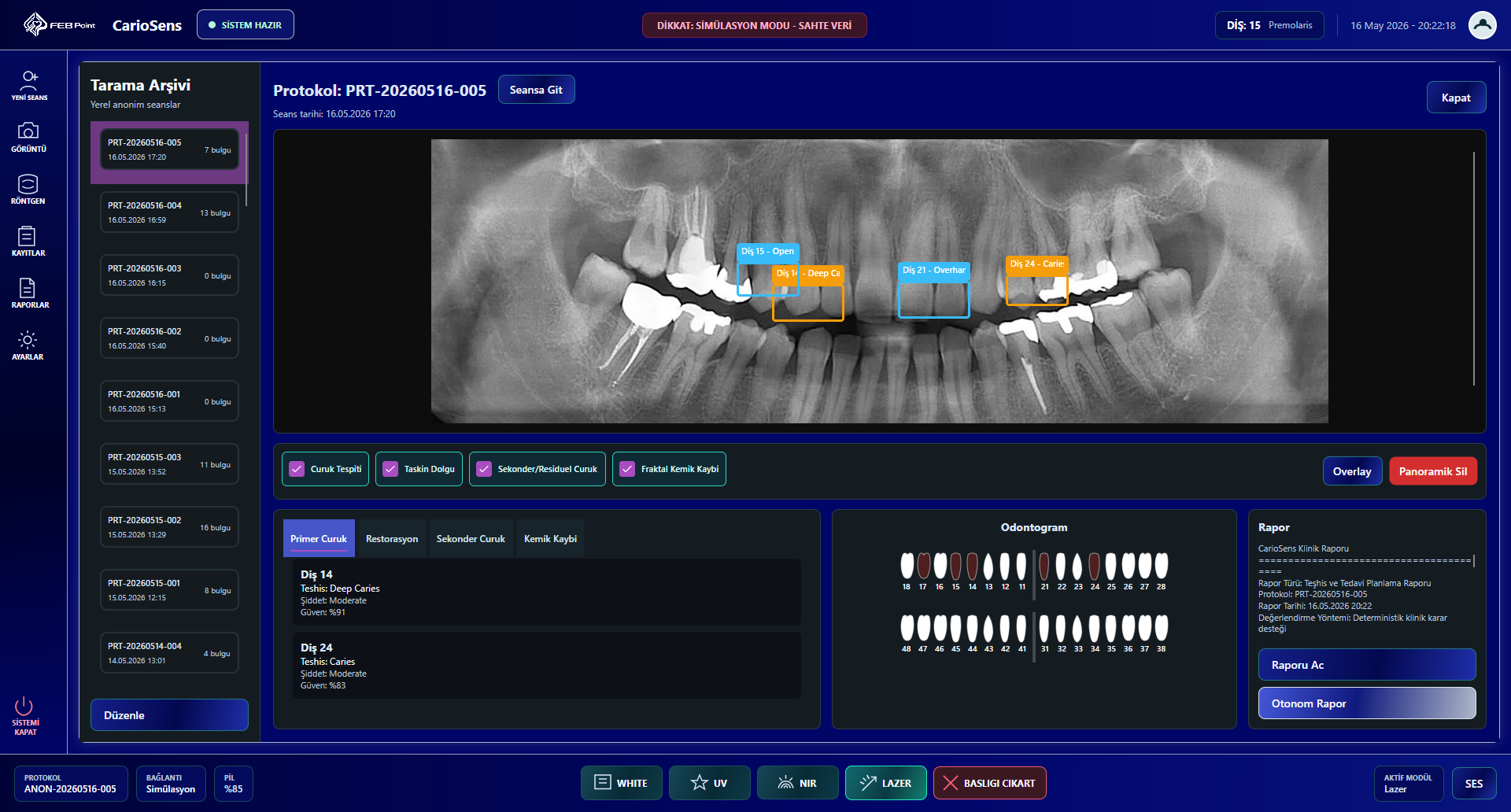The height and width of the screenshot is (812, 1511).
Task: Switch to Sekonder Curuk tab
Action: tap(471, 539)
